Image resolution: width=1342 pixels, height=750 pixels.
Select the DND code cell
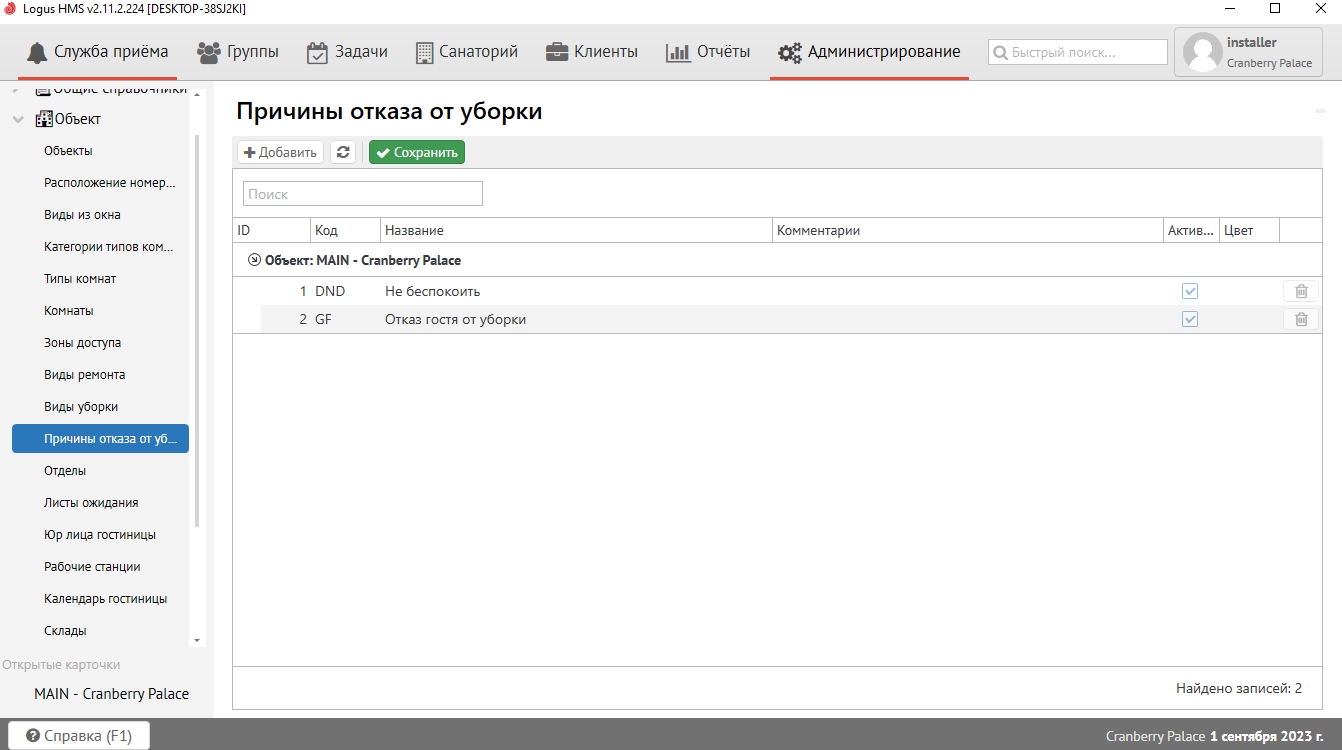click(346, 291)
